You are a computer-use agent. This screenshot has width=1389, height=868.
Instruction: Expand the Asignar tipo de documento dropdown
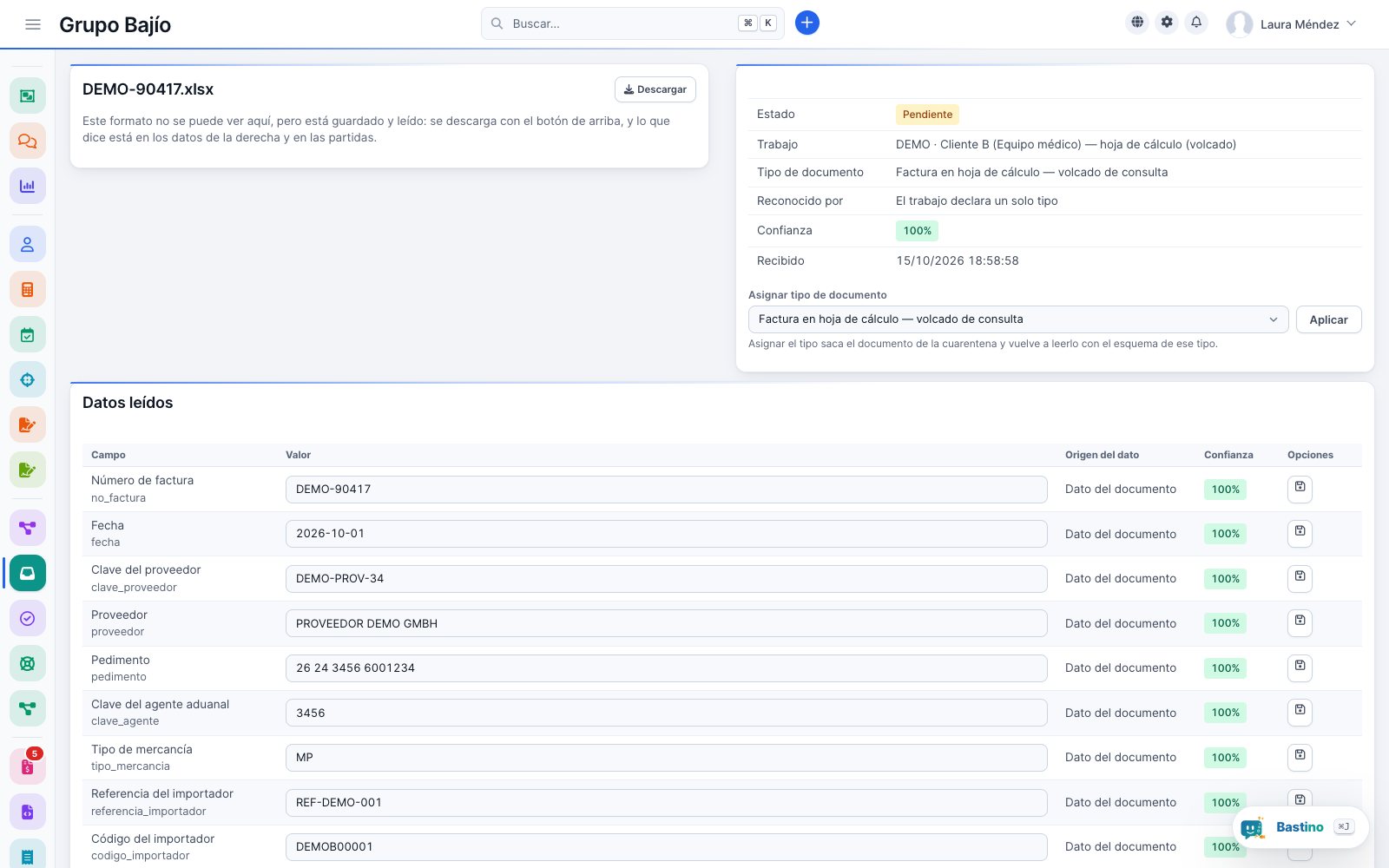[x=1018, y=319]
